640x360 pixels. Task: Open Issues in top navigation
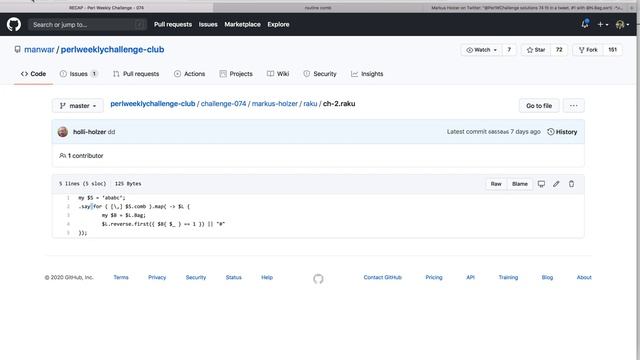click(x=208, y=24)
